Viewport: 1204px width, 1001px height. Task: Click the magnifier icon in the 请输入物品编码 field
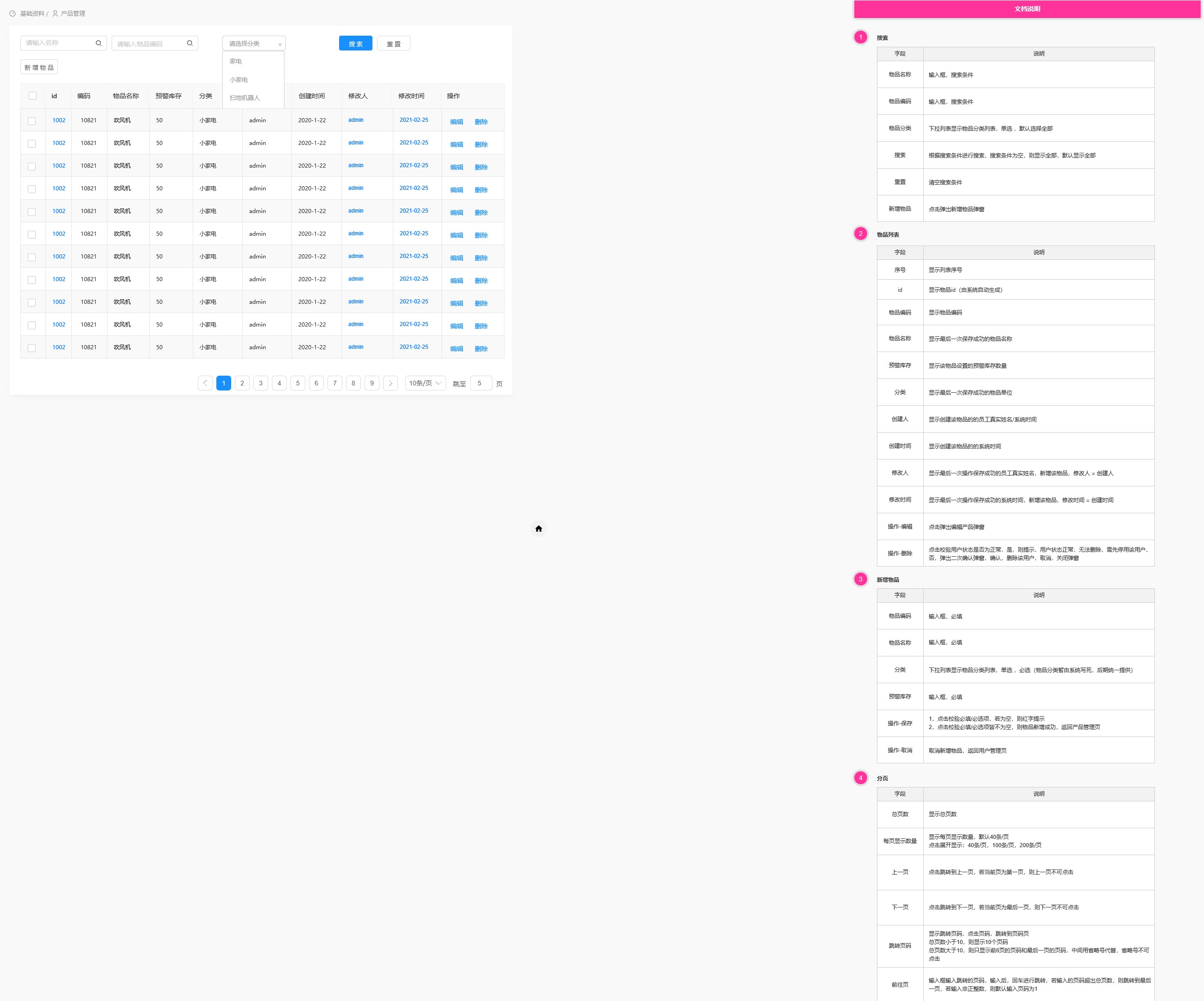coord(190,43)
